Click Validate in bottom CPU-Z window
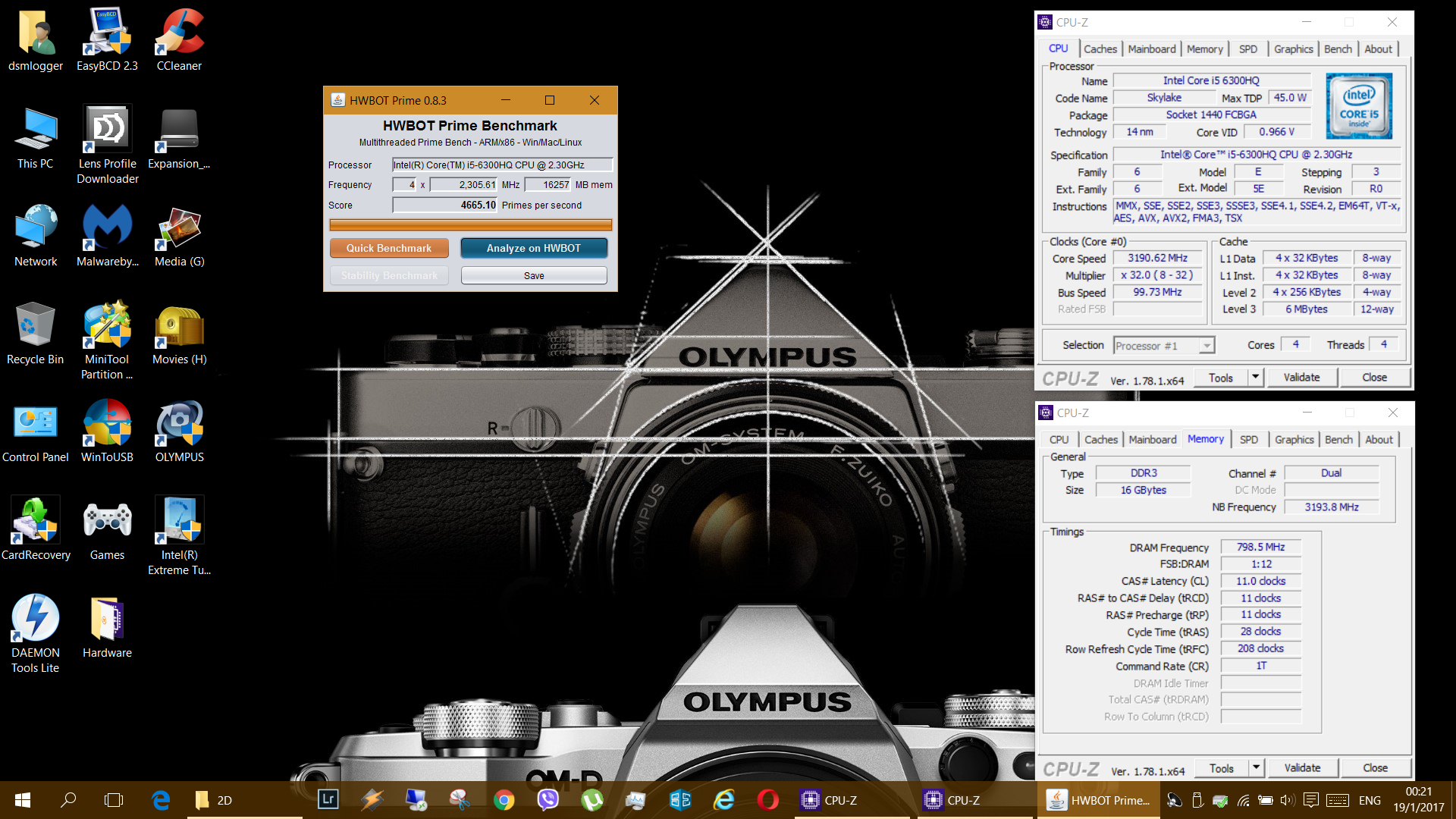The image size is (1456, 819). [1303, 767]
